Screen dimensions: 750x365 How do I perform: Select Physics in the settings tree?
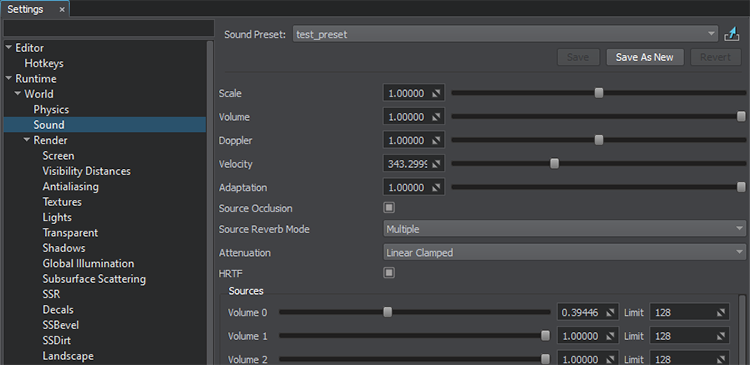pyautogui.click(x=51, y=110)
